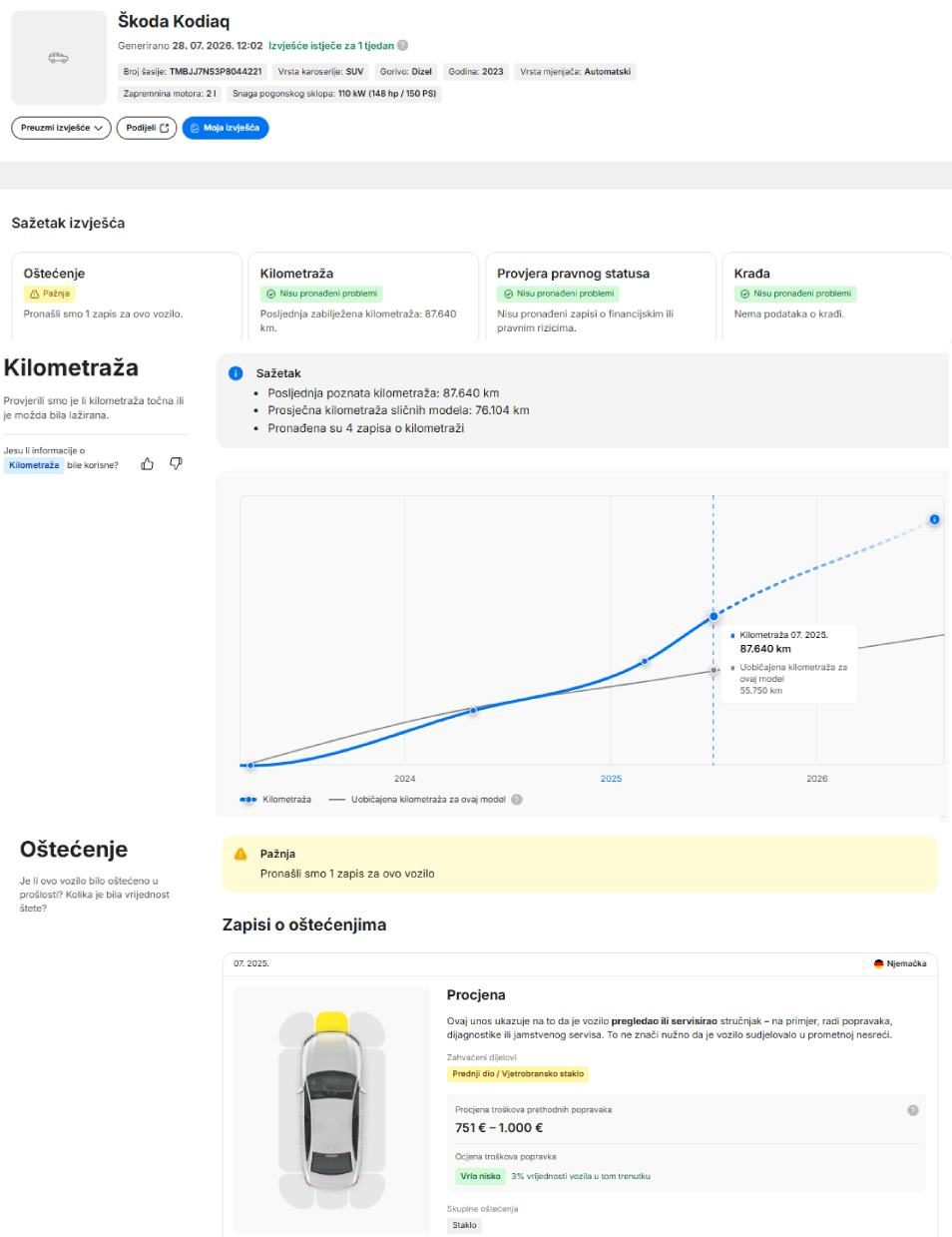This screenshot has height=1237, width=952.
Task: Open the Krađa summary card
Action: [x=836, y=297]
